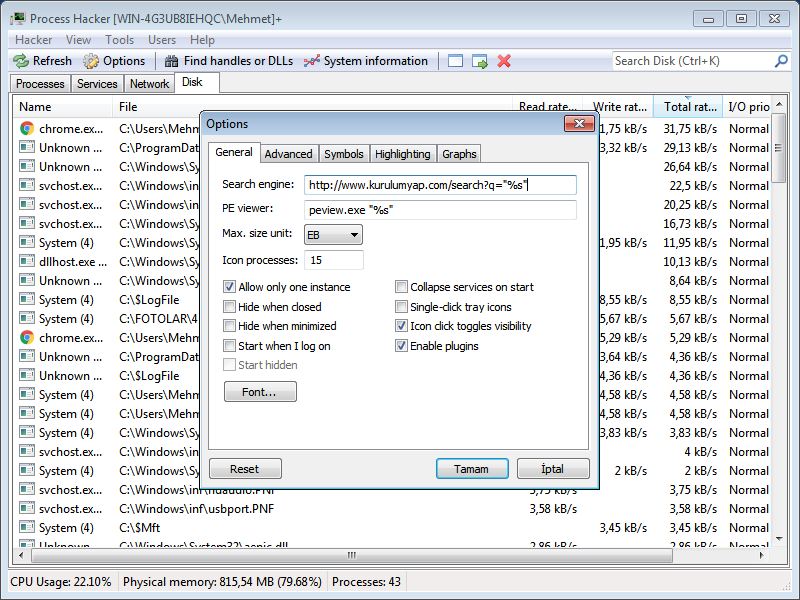Uncheck Allow only one instance
The height and width of the screenshot is (600, 800).
[230, 287]
